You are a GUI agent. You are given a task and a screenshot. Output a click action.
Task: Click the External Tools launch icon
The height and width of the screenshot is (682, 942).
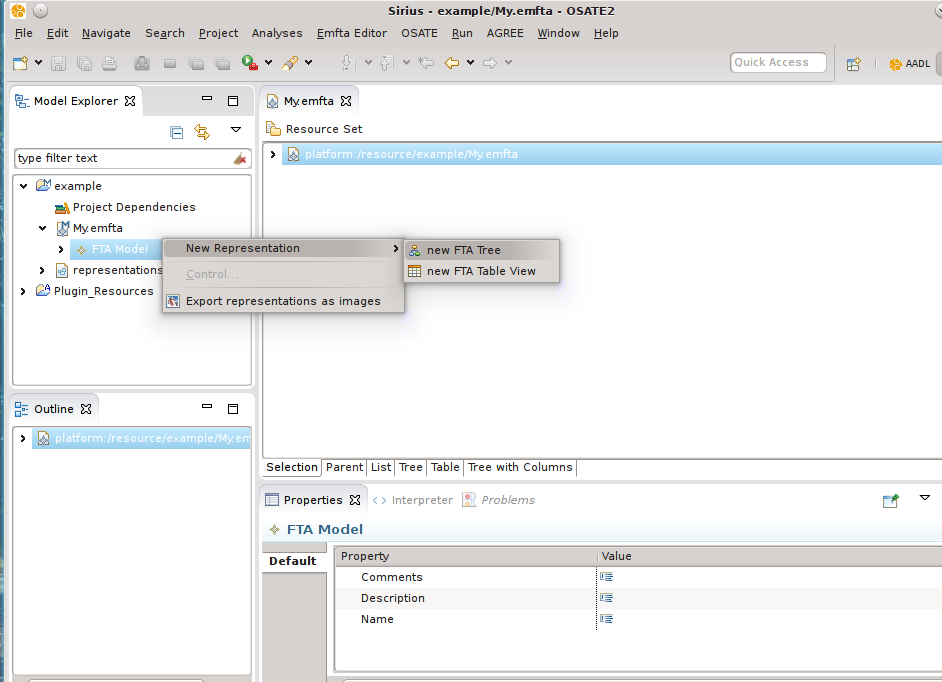290,62
